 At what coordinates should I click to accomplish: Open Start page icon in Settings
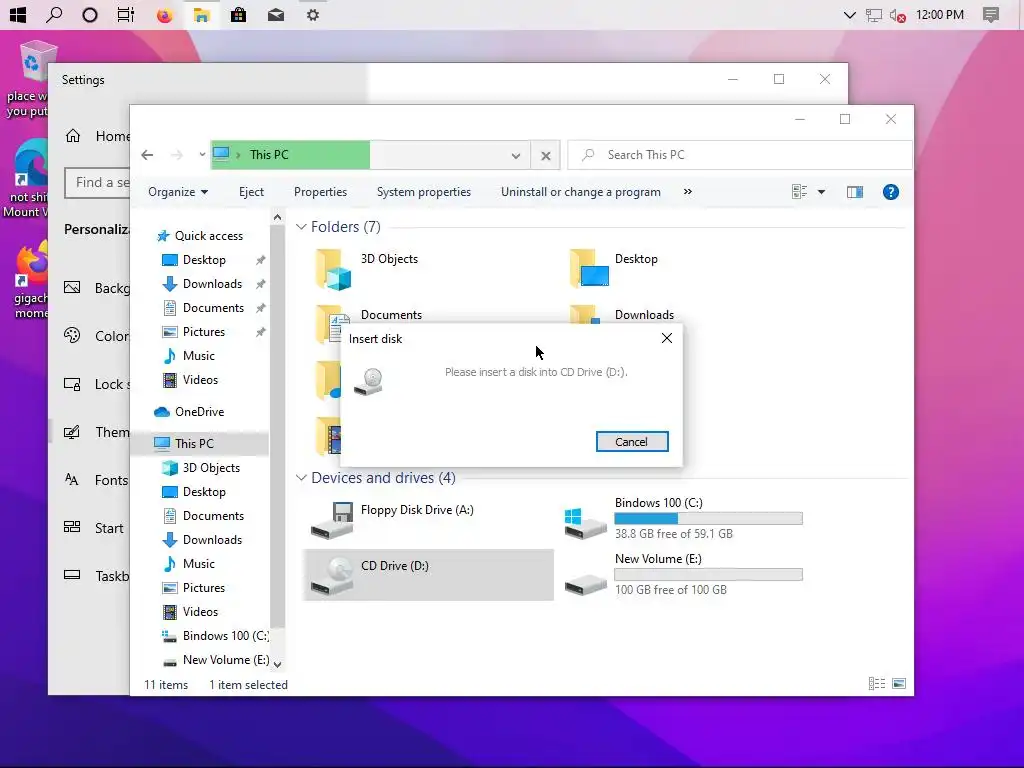72,528
